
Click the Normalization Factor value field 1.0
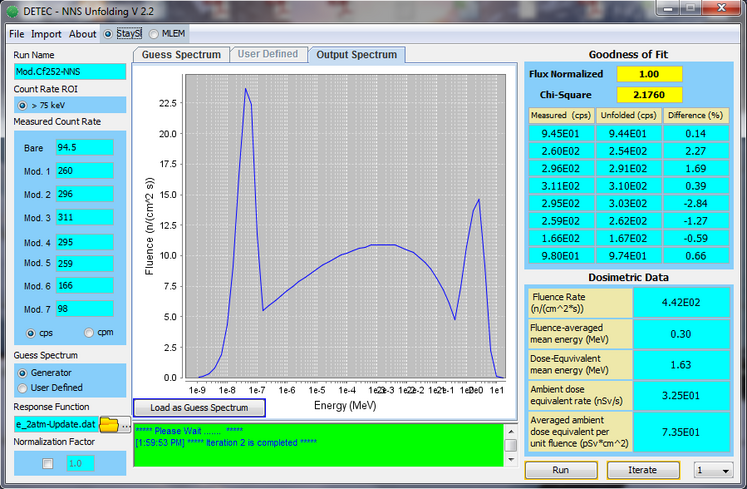(80, 463)
